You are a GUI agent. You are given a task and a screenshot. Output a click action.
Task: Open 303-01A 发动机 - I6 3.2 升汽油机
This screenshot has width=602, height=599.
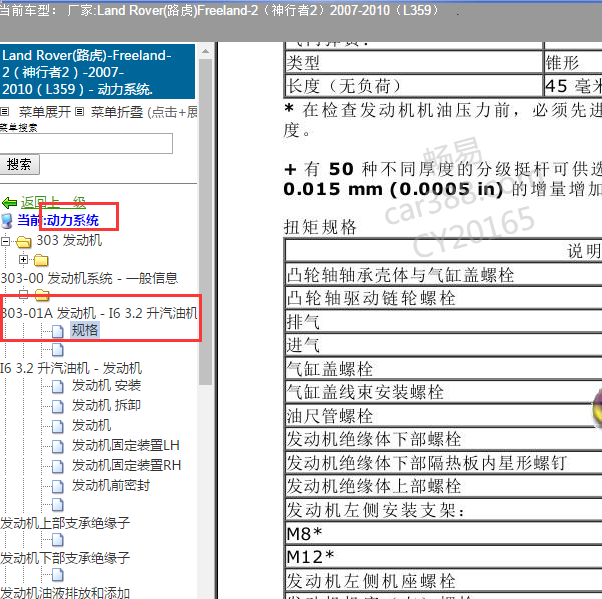pos(99,313)
